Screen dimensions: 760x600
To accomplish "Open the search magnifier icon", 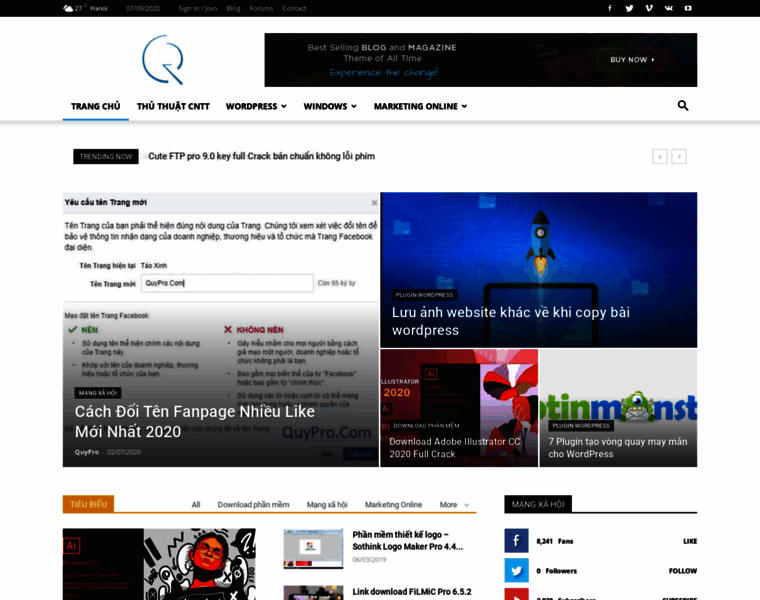I will (x=683, y=106).
